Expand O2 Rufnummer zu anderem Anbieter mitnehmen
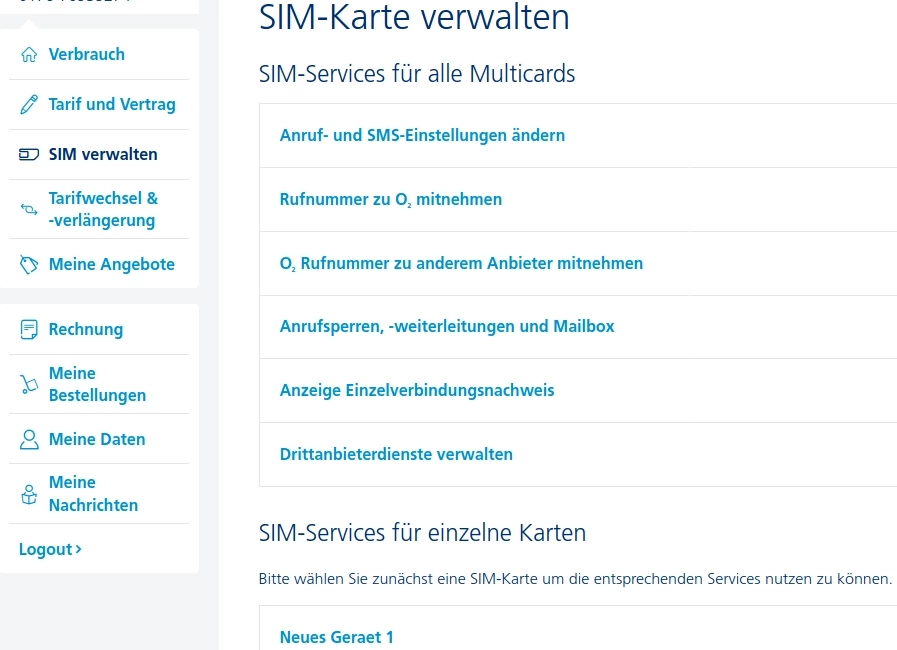This screenshot has width=897, height=650. pyautogui.click(x=461, y=263)
